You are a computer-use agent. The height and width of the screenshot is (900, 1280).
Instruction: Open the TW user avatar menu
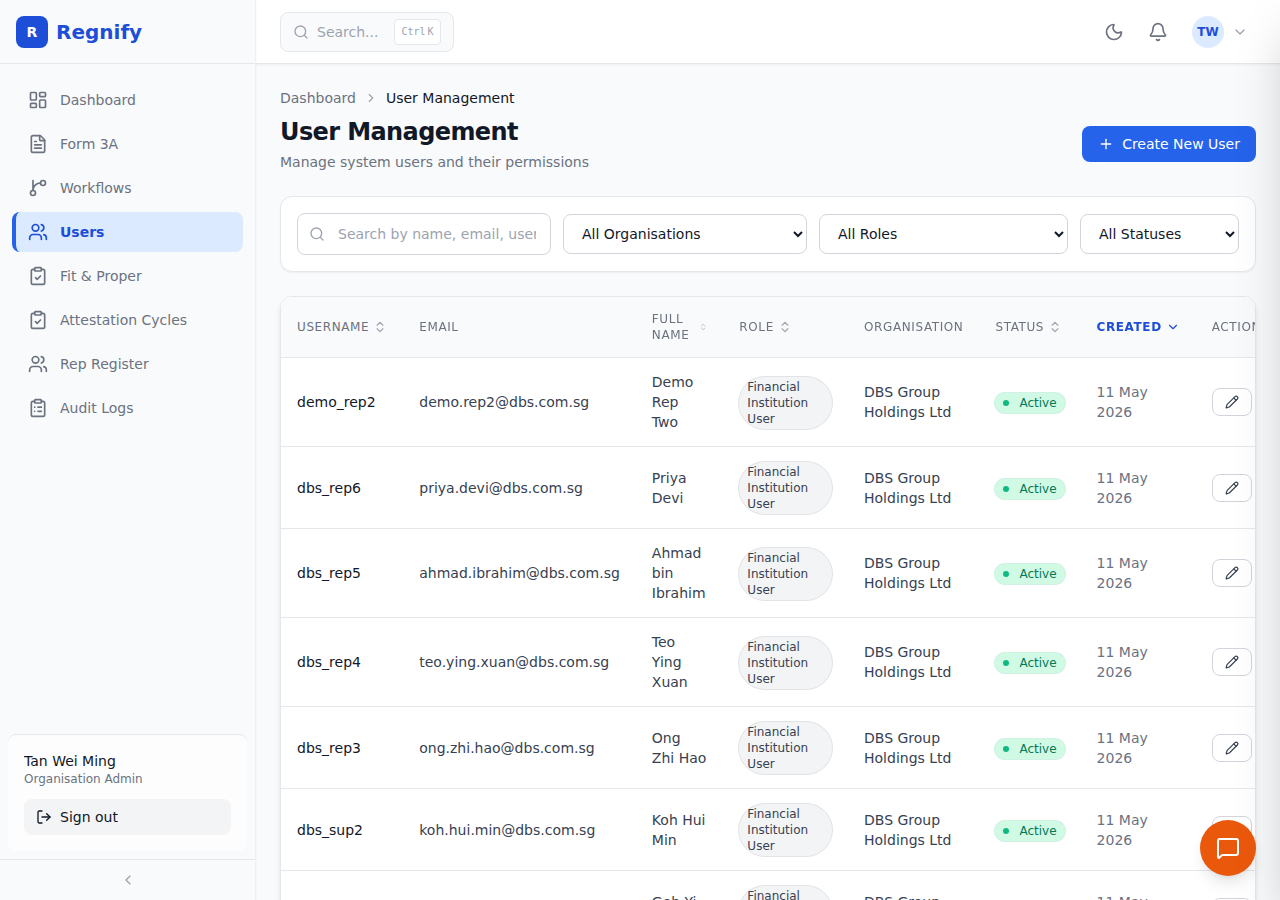pos(1208,32)
